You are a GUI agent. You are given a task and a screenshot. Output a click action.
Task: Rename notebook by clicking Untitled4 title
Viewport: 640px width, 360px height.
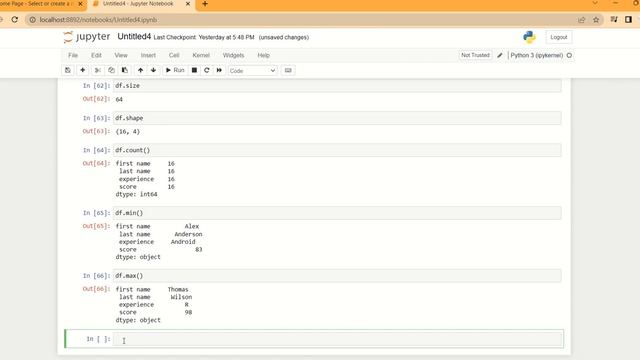(x=134, y=37)
